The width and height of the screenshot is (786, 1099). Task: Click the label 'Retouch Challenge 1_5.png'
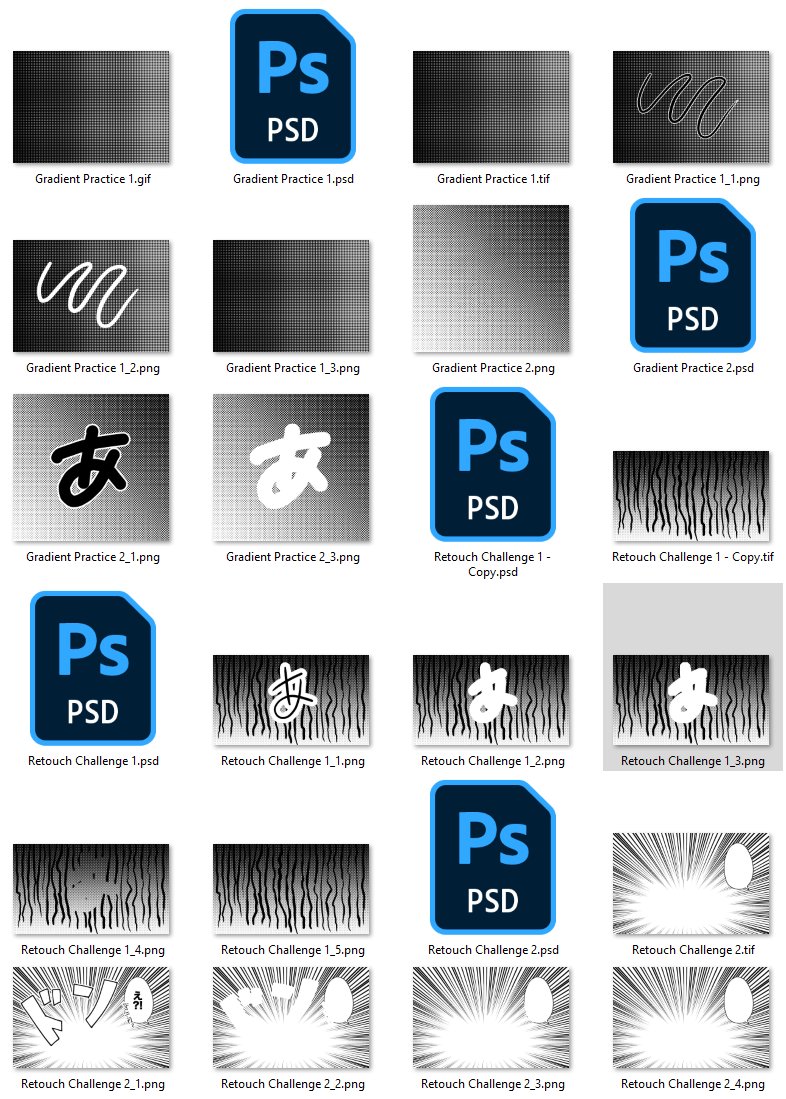(x=293, y=950)
